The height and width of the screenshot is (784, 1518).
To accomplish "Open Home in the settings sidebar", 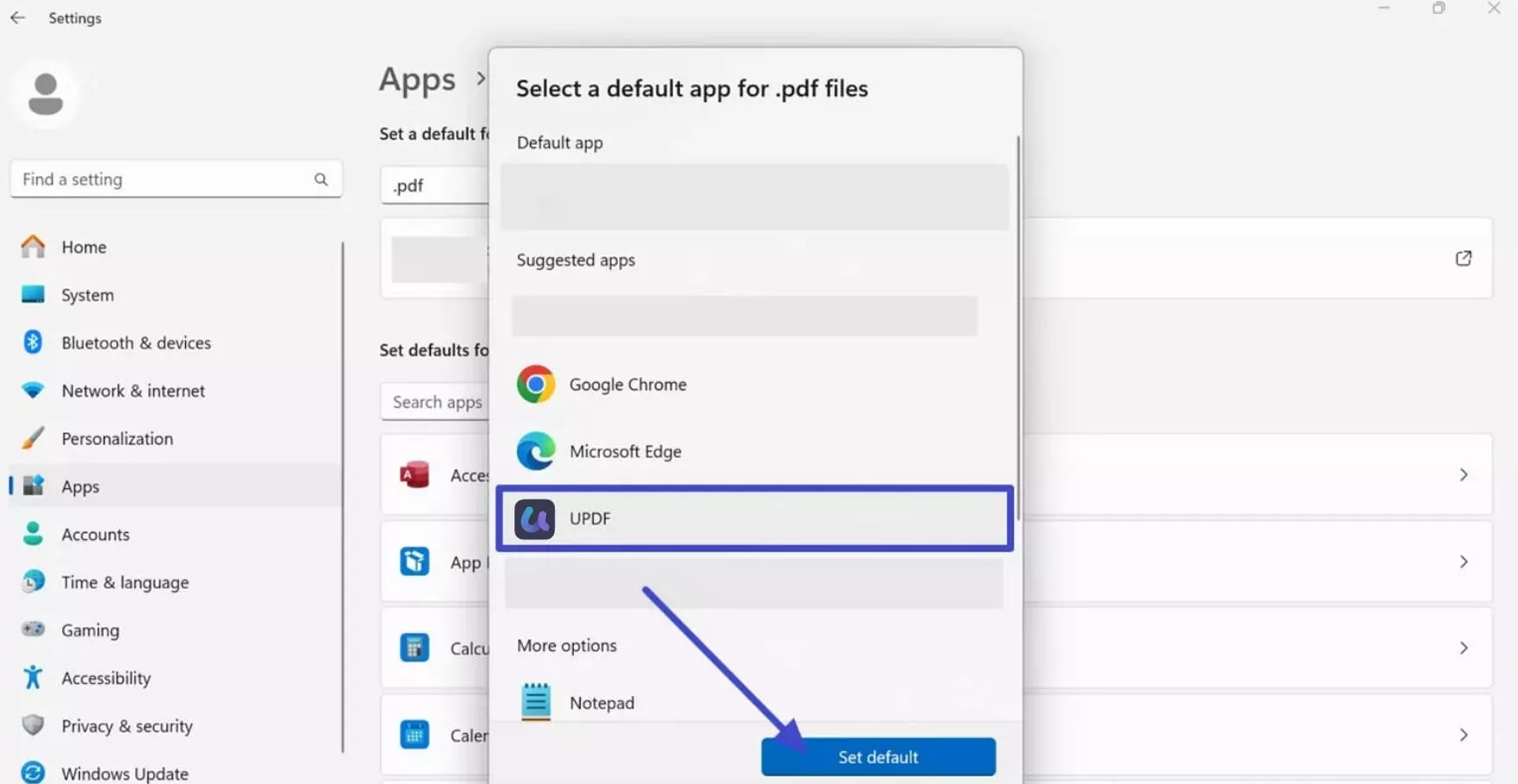I will coord(84,247).
